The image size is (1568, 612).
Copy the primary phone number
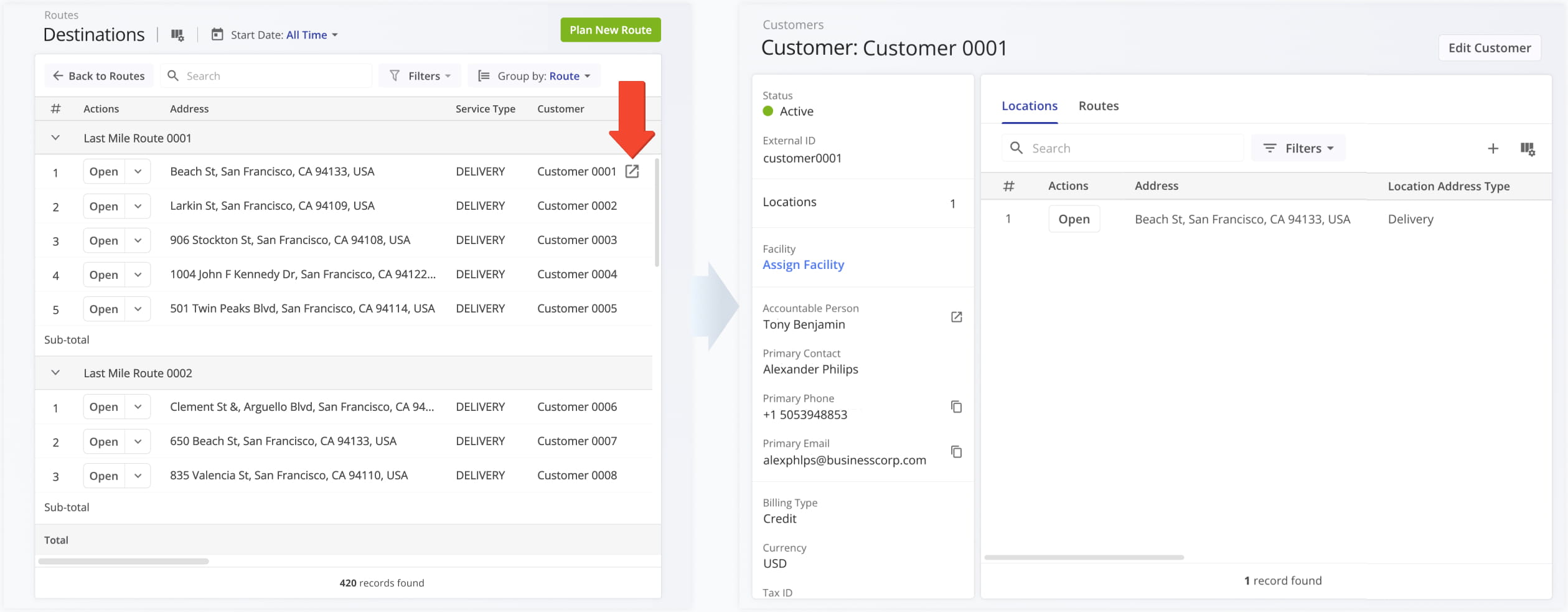(x=956, y=407)
